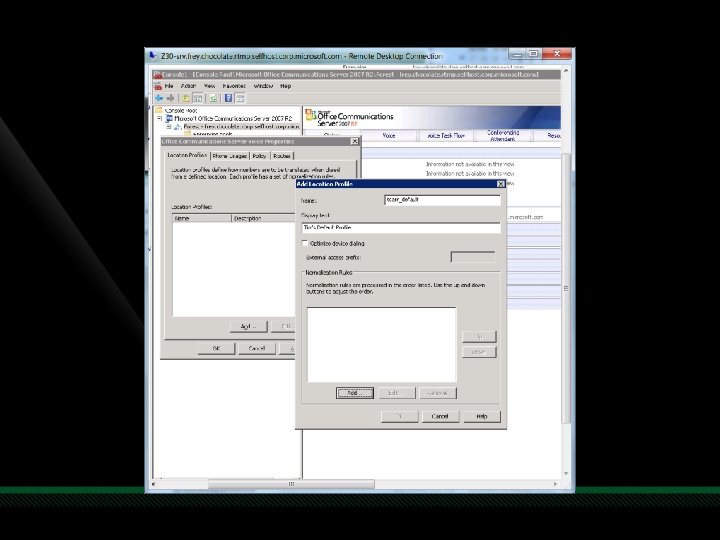The width and height of the screenshot is (720, 540).
Task: Click the show/hide action pane toolbar icon
Action: click(240, 98)
